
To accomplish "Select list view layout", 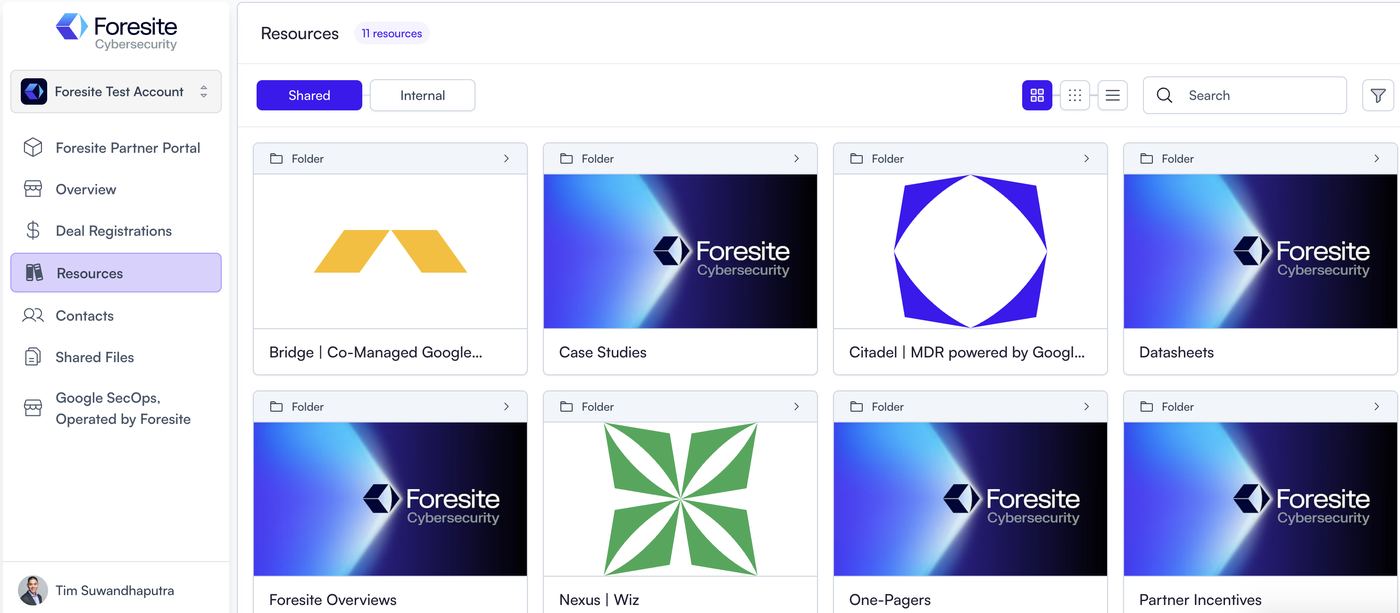I will pos(1113,95).
